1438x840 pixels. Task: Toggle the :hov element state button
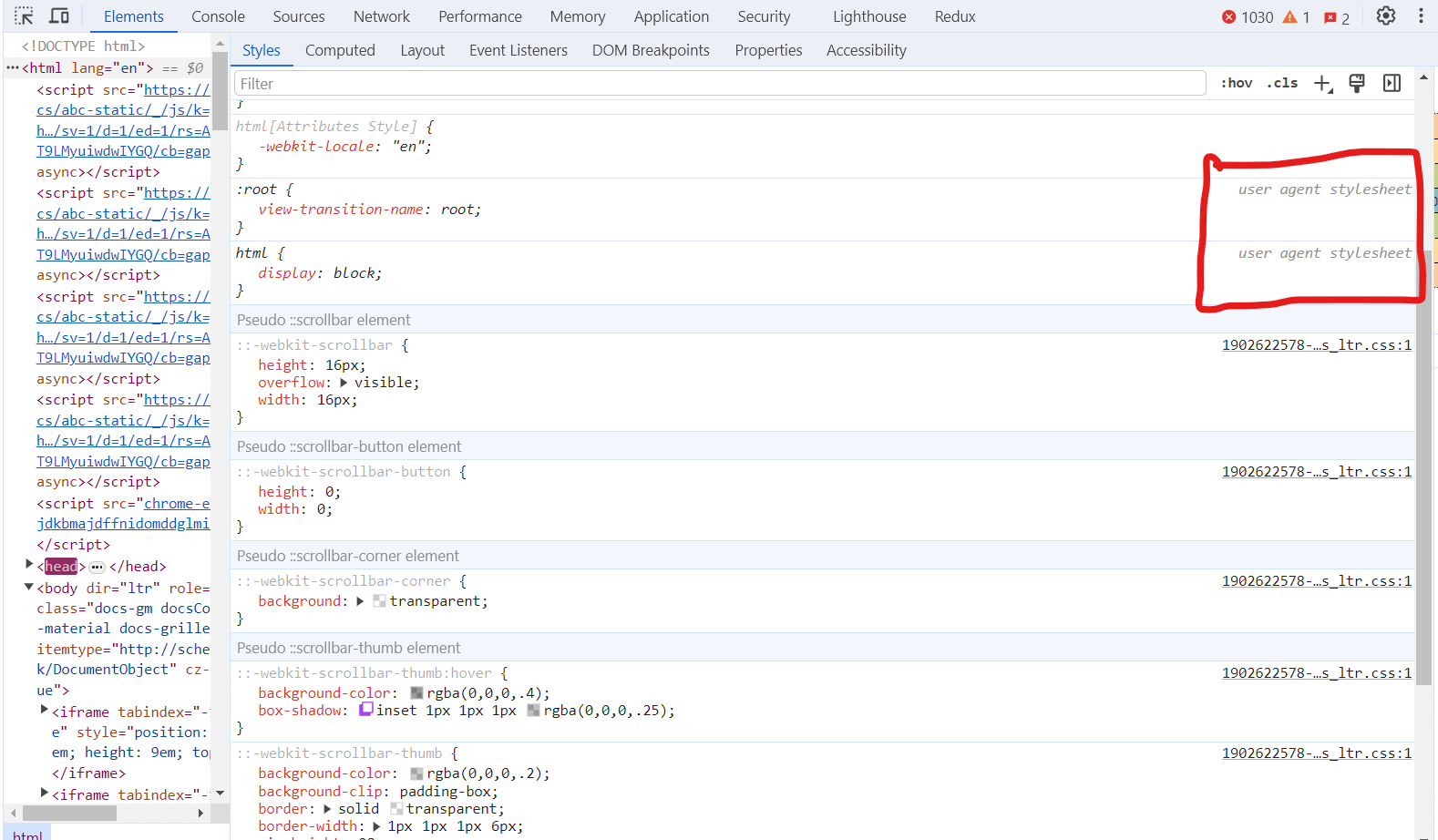click(1237, 84)
